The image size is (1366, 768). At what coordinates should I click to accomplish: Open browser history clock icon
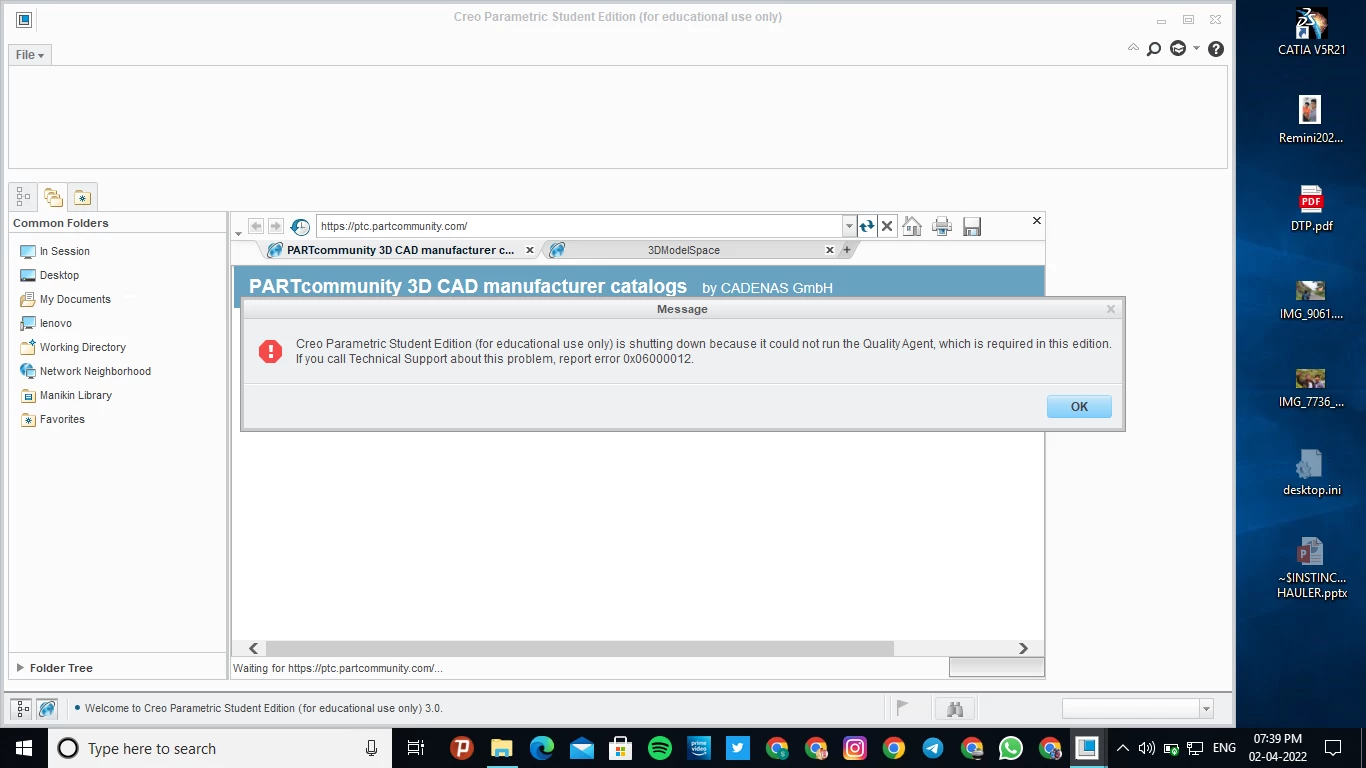click(299, 227)
